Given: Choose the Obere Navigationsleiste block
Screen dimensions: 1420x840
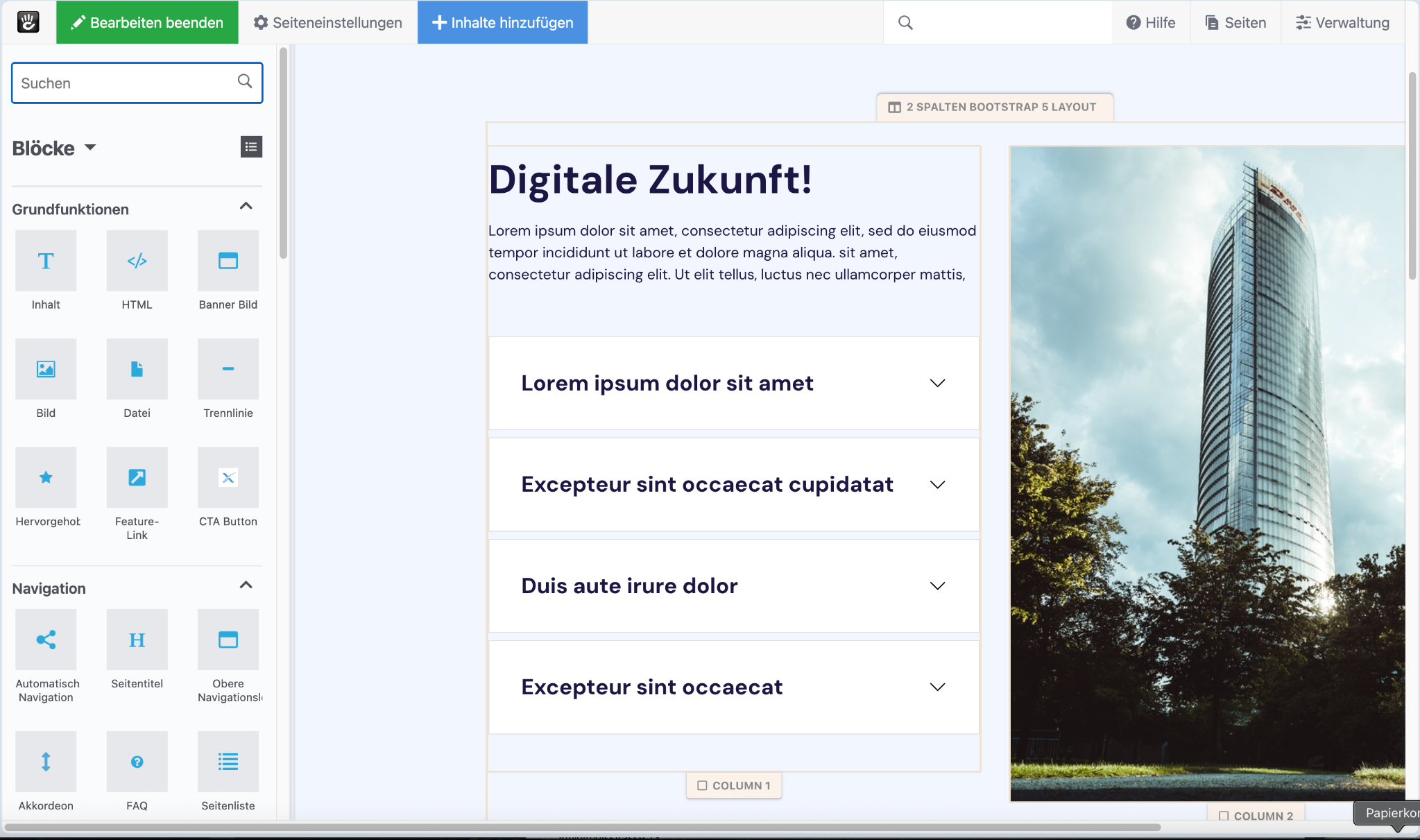Looking at the screenshot, I should coord(228,640).
